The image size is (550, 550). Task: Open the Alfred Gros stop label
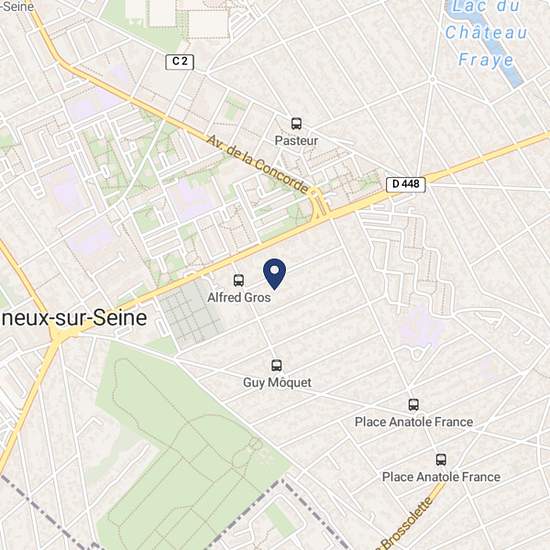click(239, 297)
